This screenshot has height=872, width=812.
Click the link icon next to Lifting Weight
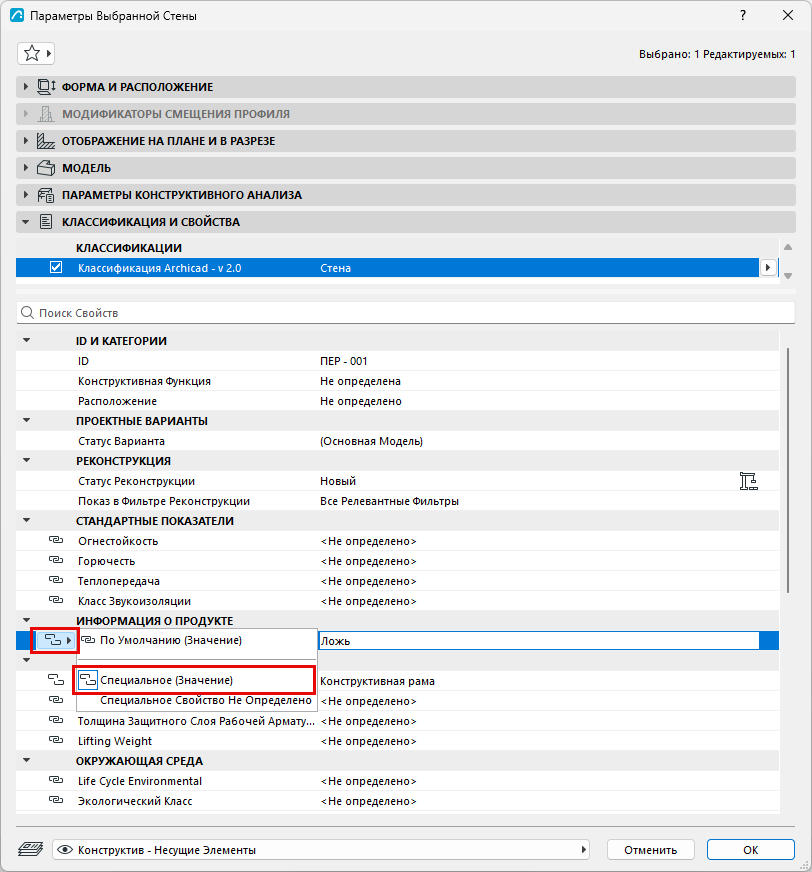click(56, 740)
